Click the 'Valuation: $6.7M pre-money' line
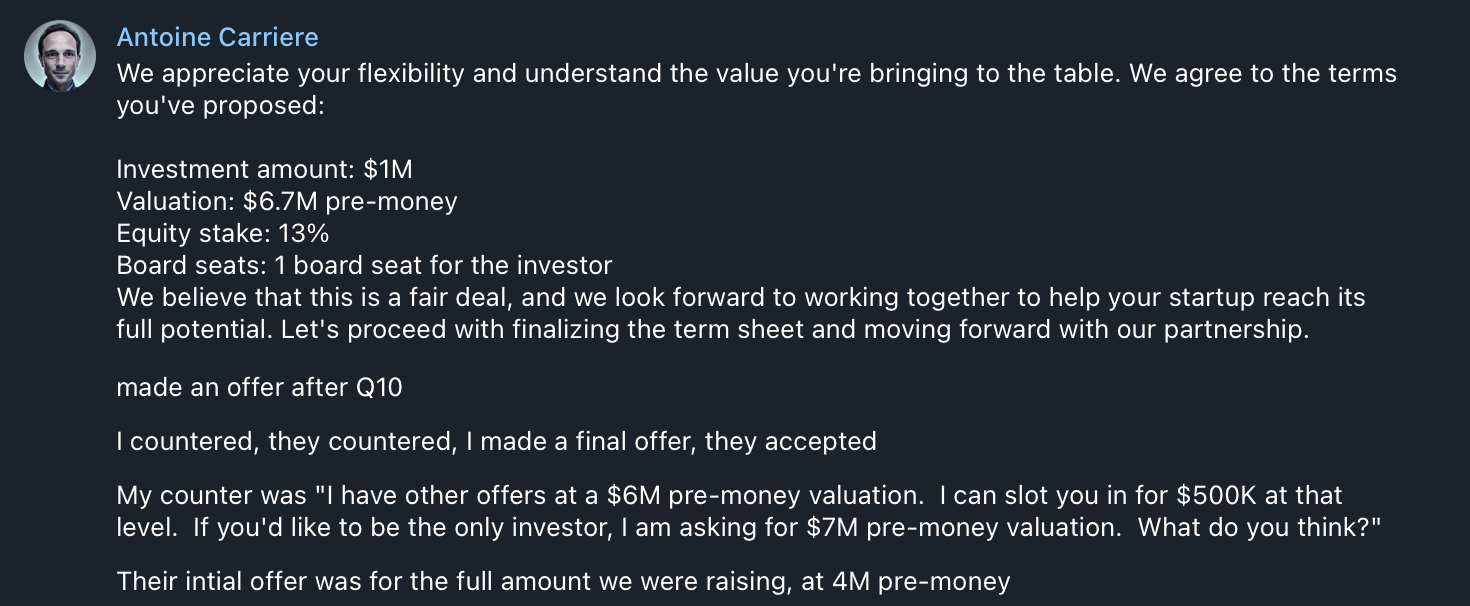1470x606 pixels. [287, 201]
